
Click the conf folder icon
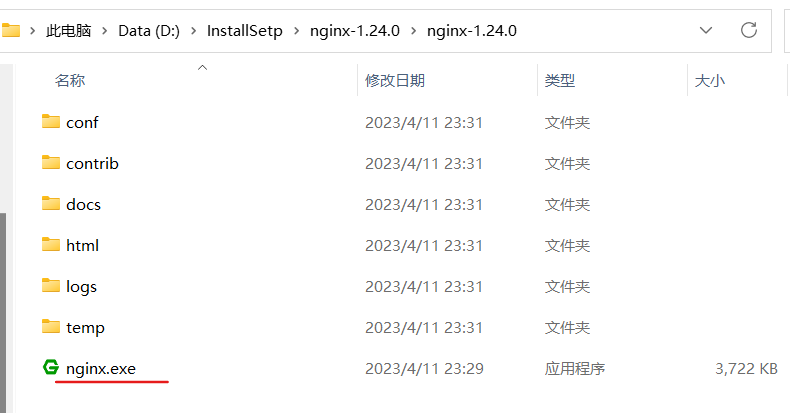(51, 121)
